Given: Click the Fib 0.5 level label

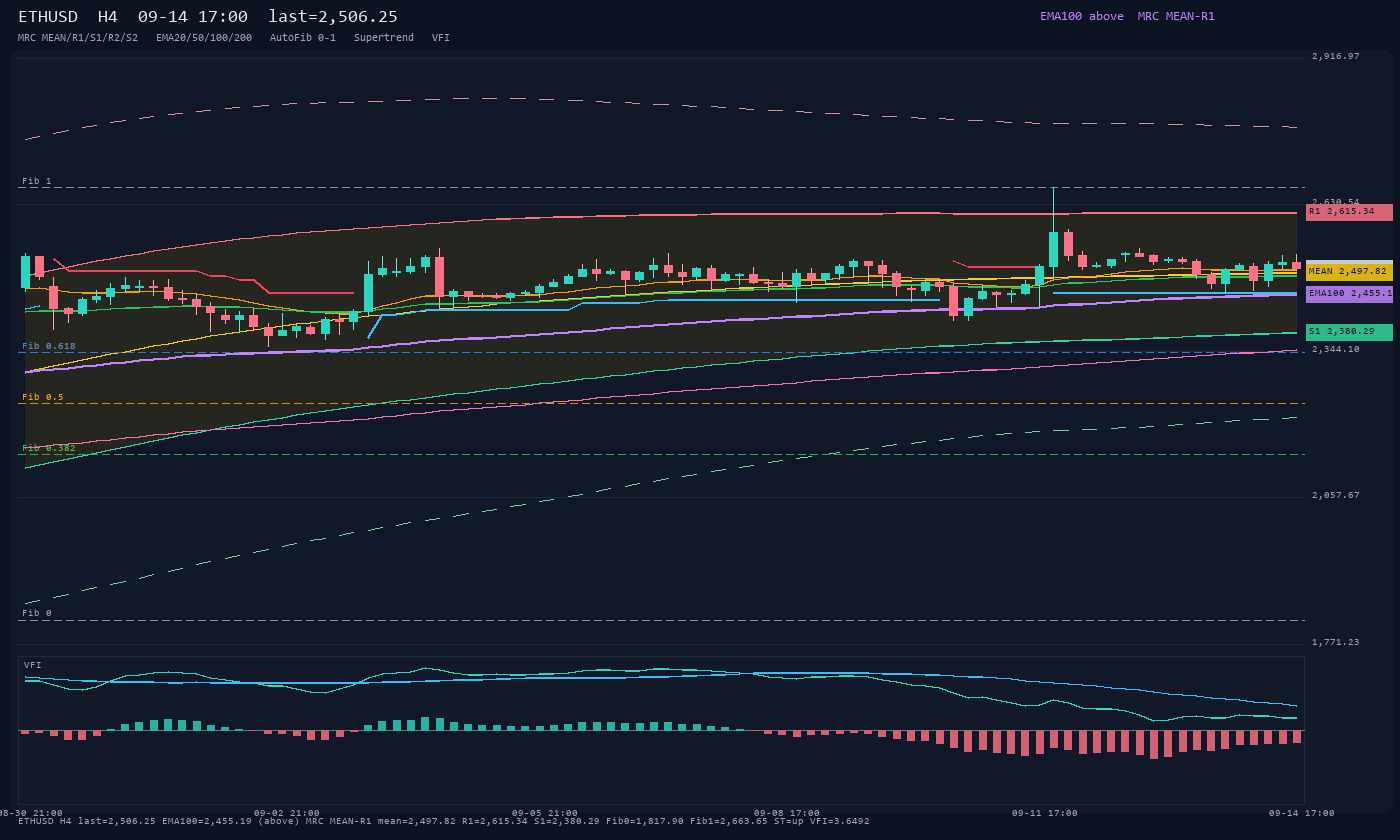Looking at the screenshot, I should tap(43, 397).
